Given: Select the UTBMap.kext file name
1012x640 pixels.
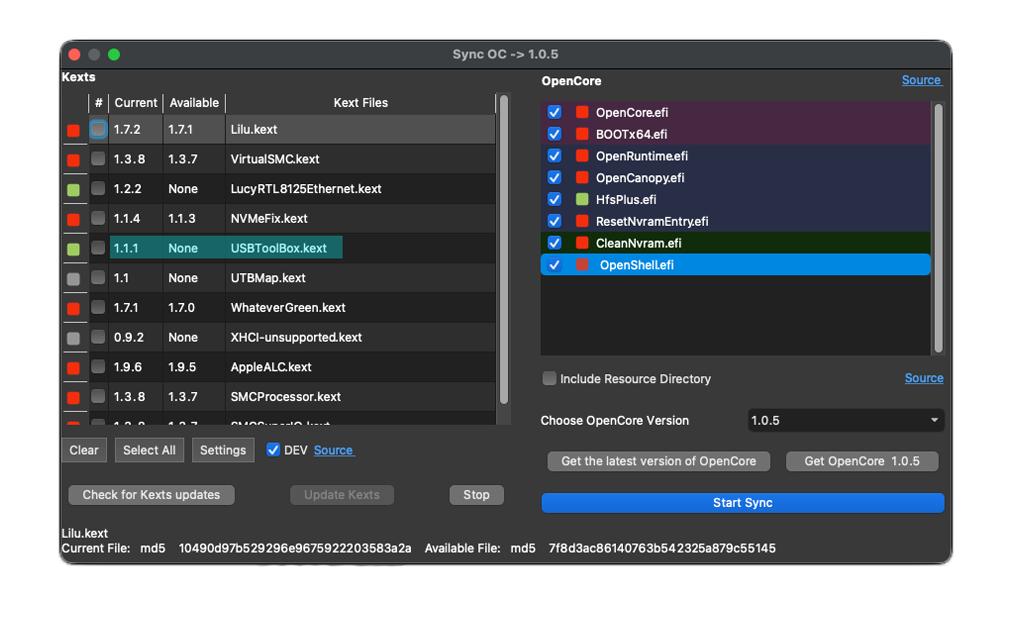Looking at the screenshot, I should point(268,278).
